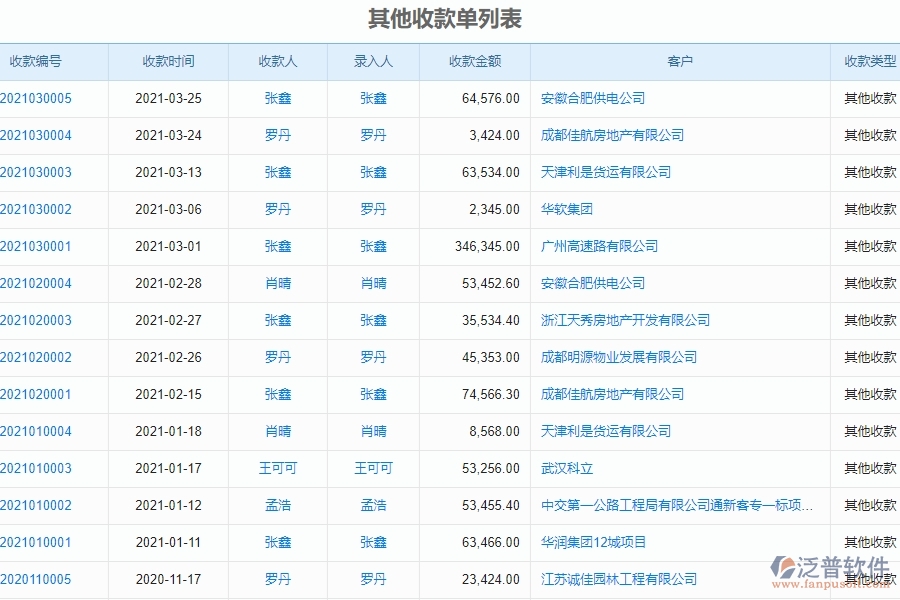
Task: Open receipt record 2021030004
Action: (x=33, y=135)
